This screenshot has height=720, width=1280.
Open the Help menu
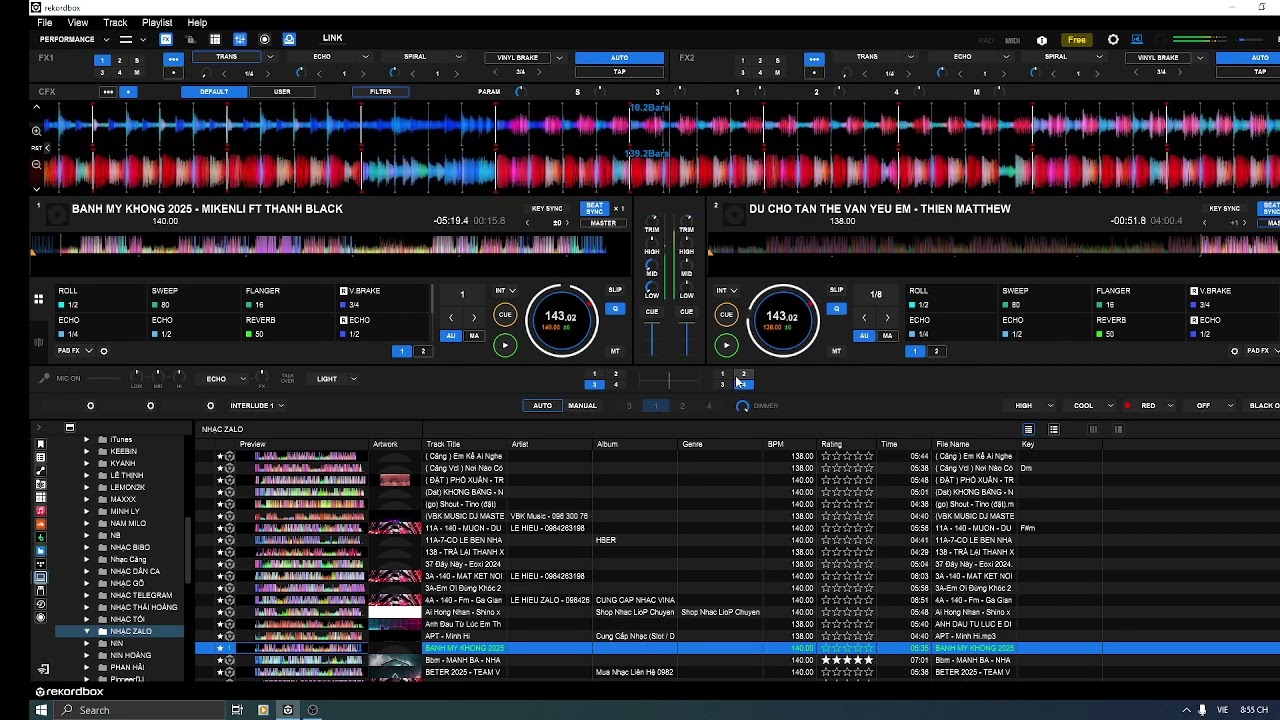pos(197,23)
